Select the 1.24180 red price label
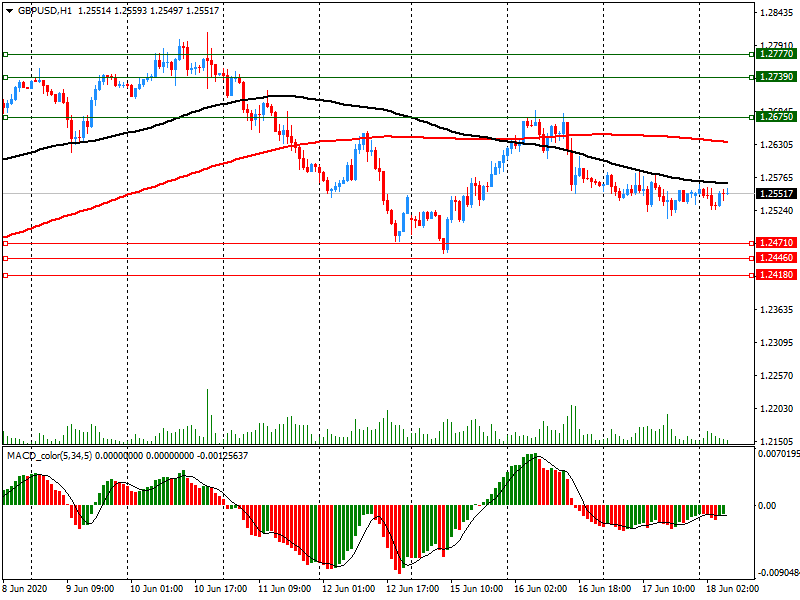The height and width of the screenshot is (600, 800). 776,275
